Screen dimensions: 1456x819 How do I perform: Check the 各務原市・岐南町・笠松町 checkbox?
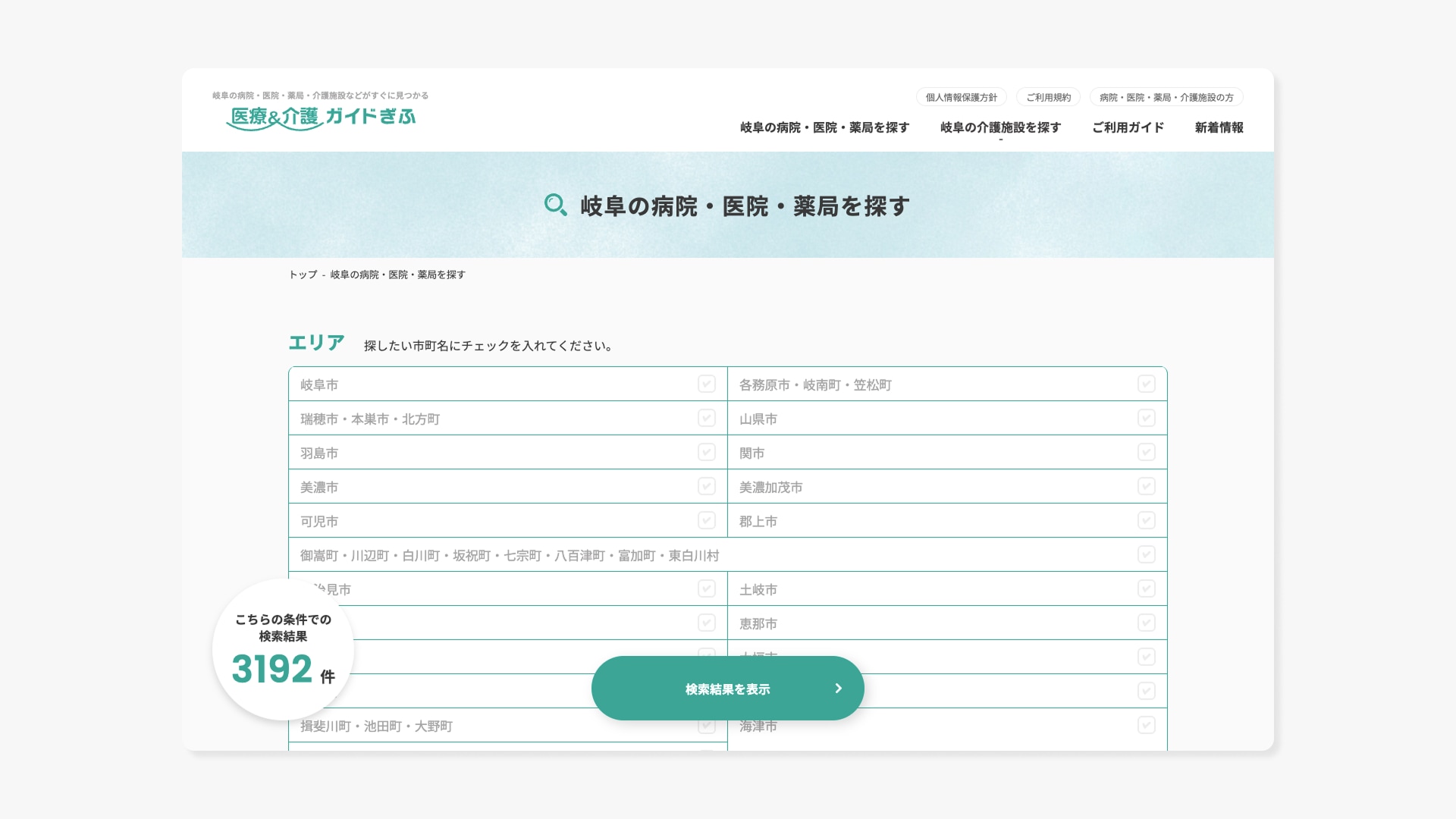[1147, 384]
